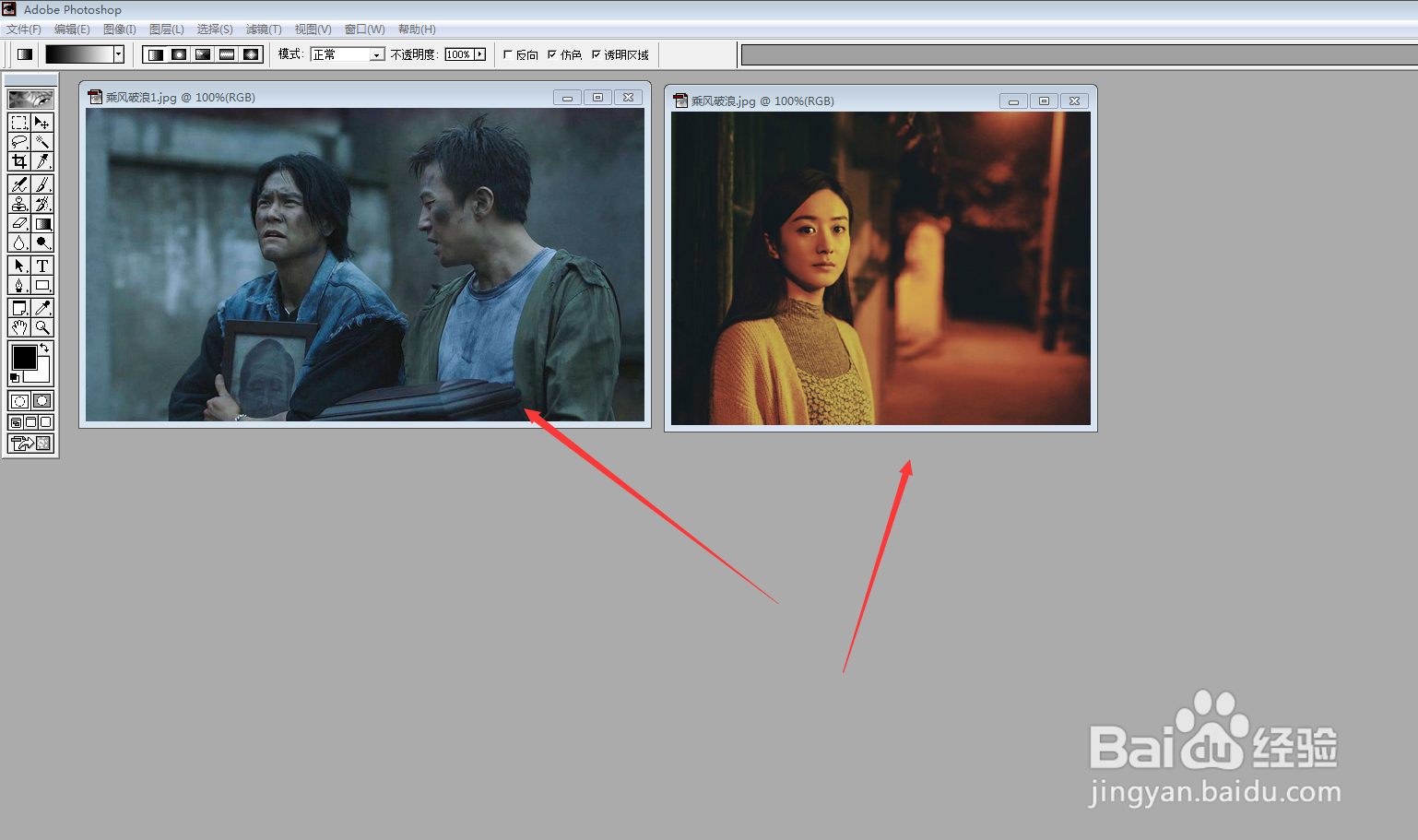The height and width of the screenshot is (840, 1418).
Task: Select the Dodge tool
Action: click(42, 243)
